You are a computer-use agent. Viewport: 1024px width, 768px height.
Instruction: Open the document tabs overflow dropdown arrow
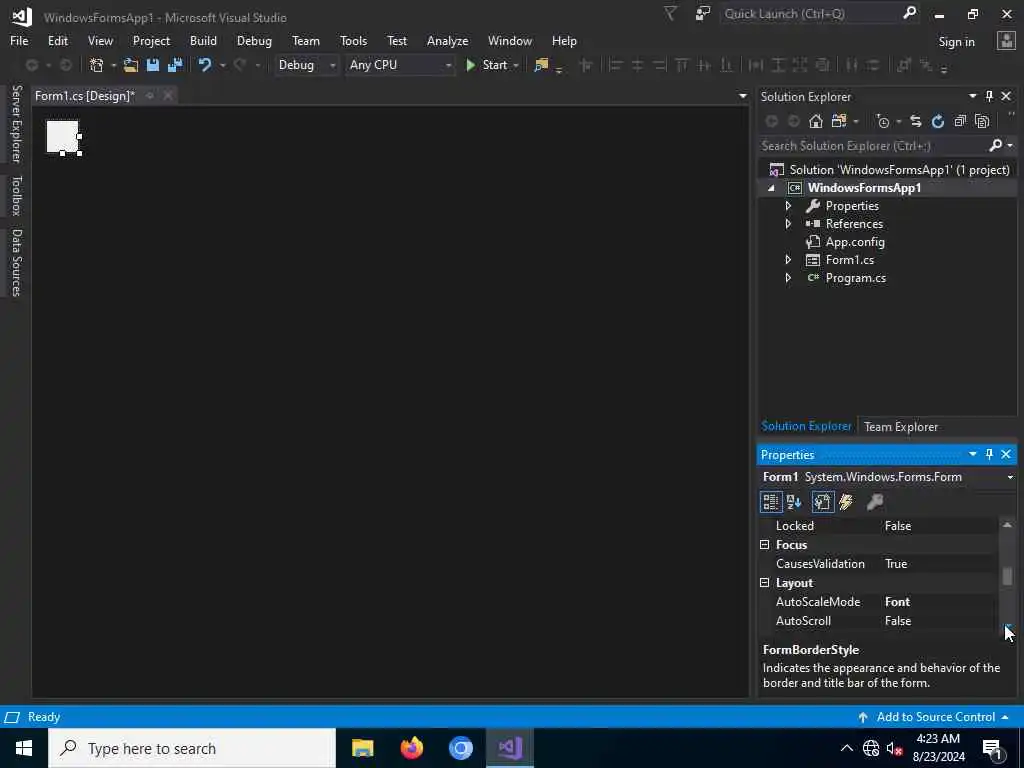[743, 96]
